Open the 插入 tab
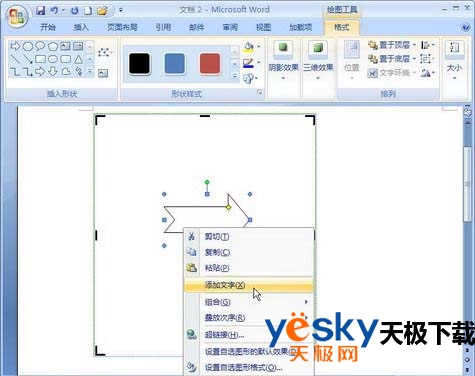This screenshot has height=376, width=475. tap(81, 27)
